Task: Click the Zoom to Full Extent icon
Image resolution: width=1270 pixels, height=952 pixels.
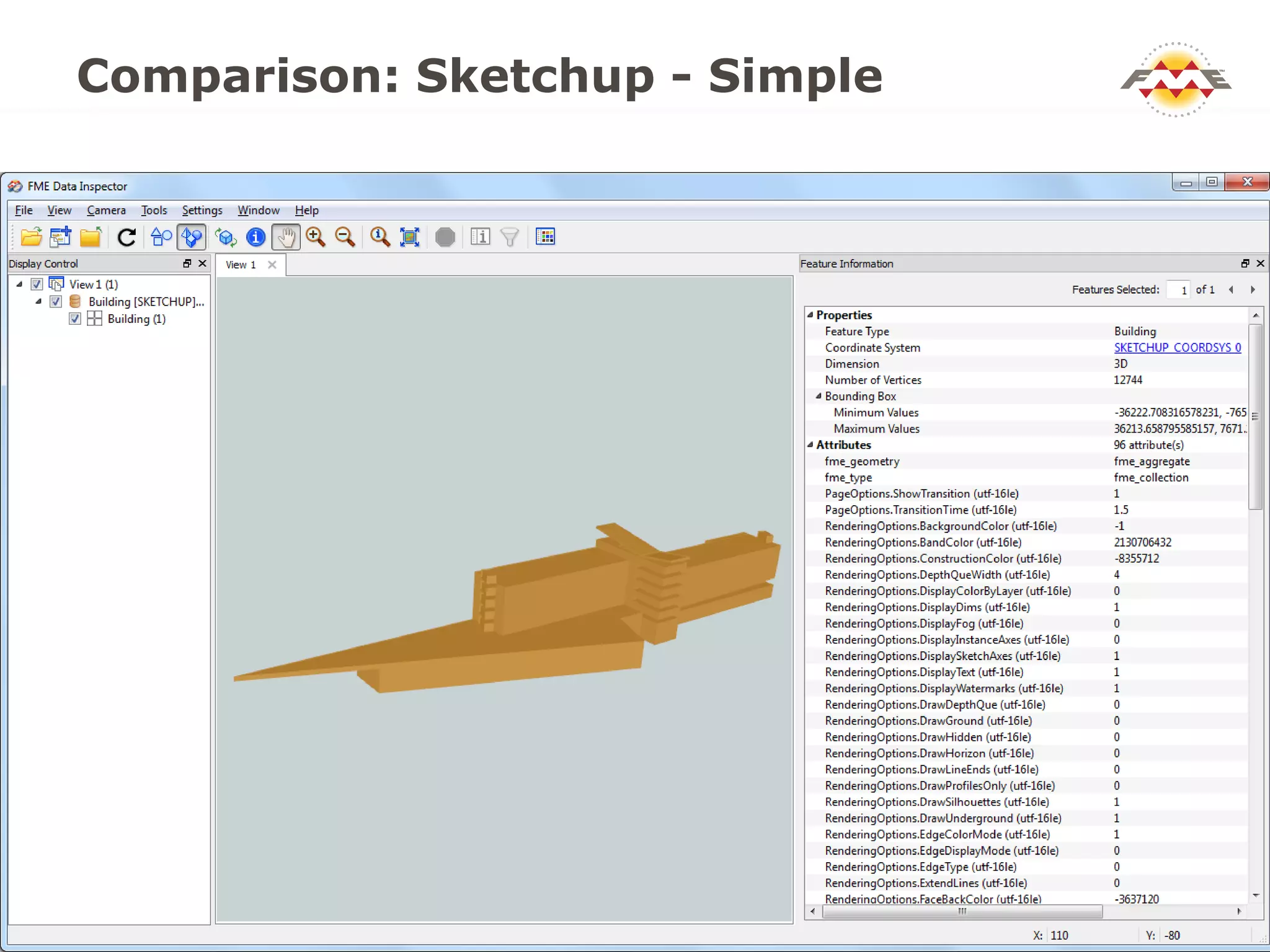Action: (x=410, y=237)
